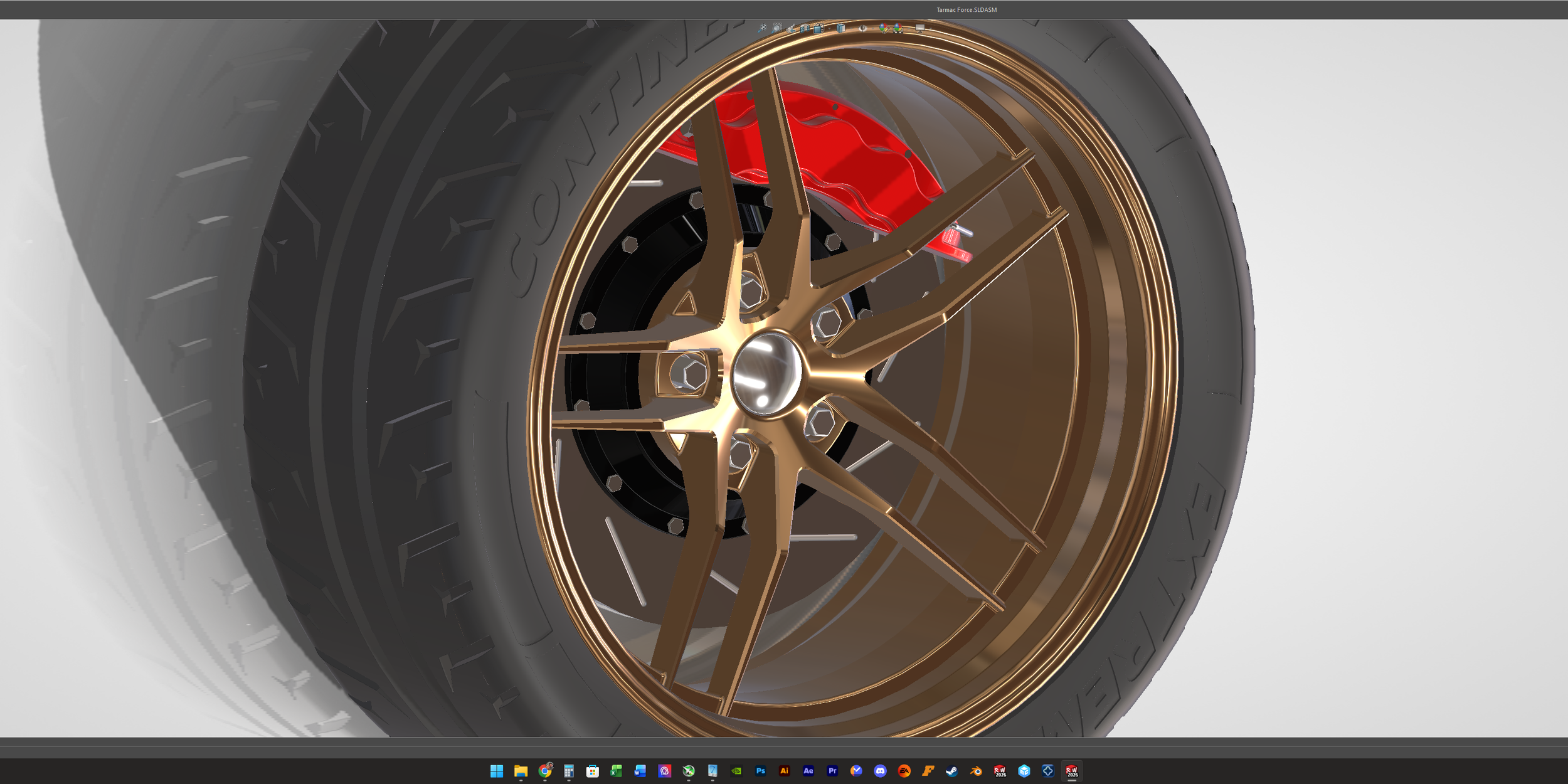Open the View Orientation cube

pos(818,28)
